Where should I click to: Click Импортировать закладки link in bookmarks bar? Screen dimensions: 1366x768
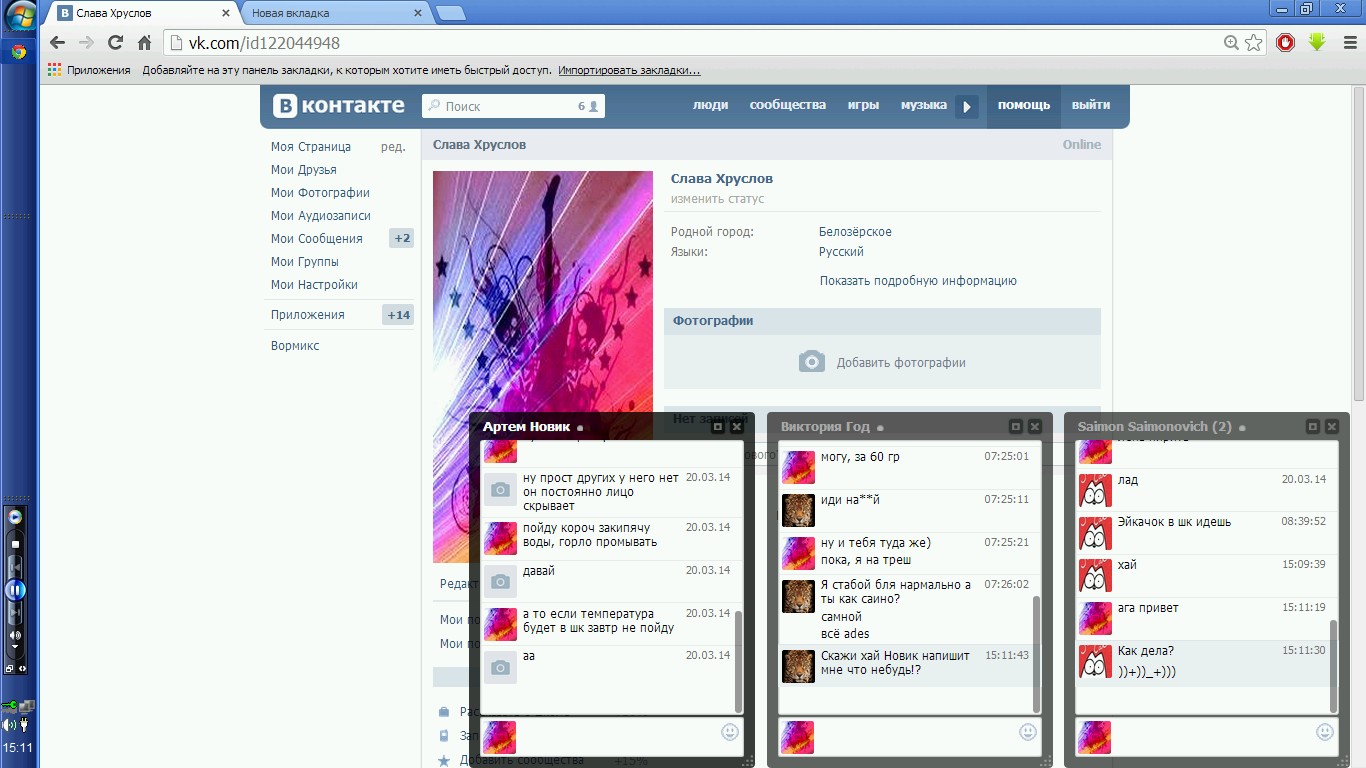pos(629,70)
